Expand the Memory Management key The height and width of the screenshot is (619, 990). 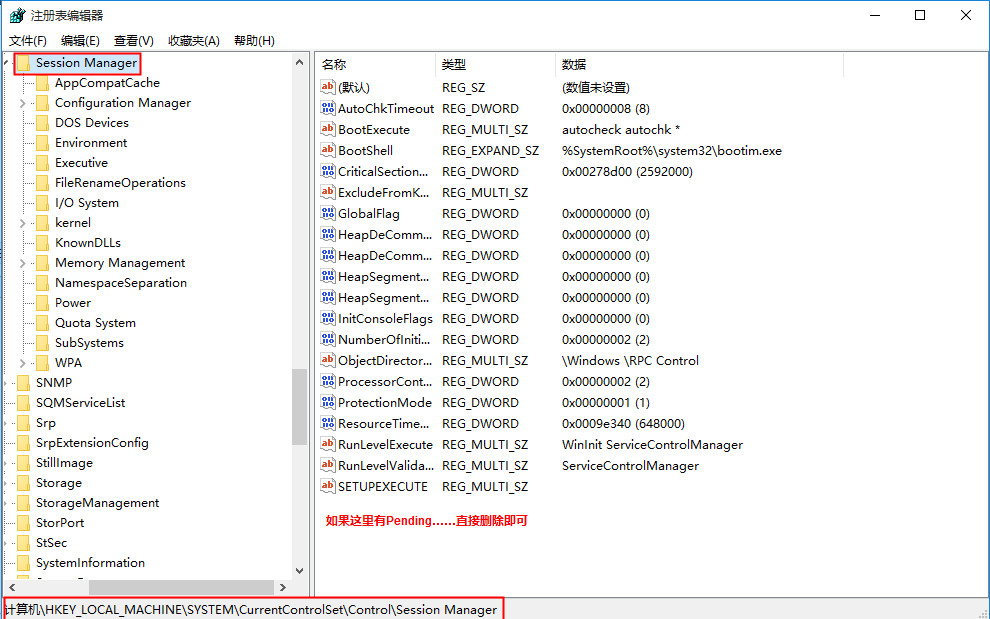click(x=23, y=263)
